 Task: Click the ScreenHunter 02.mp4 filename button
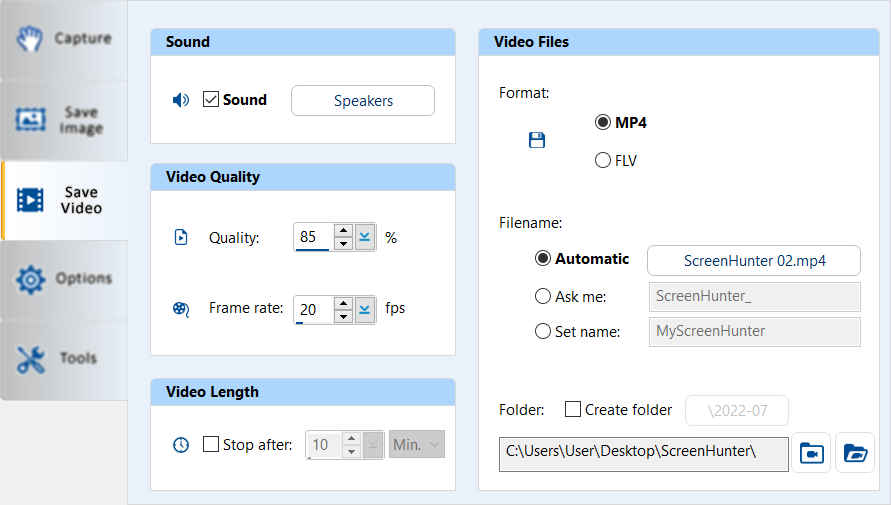click(754, 261)
